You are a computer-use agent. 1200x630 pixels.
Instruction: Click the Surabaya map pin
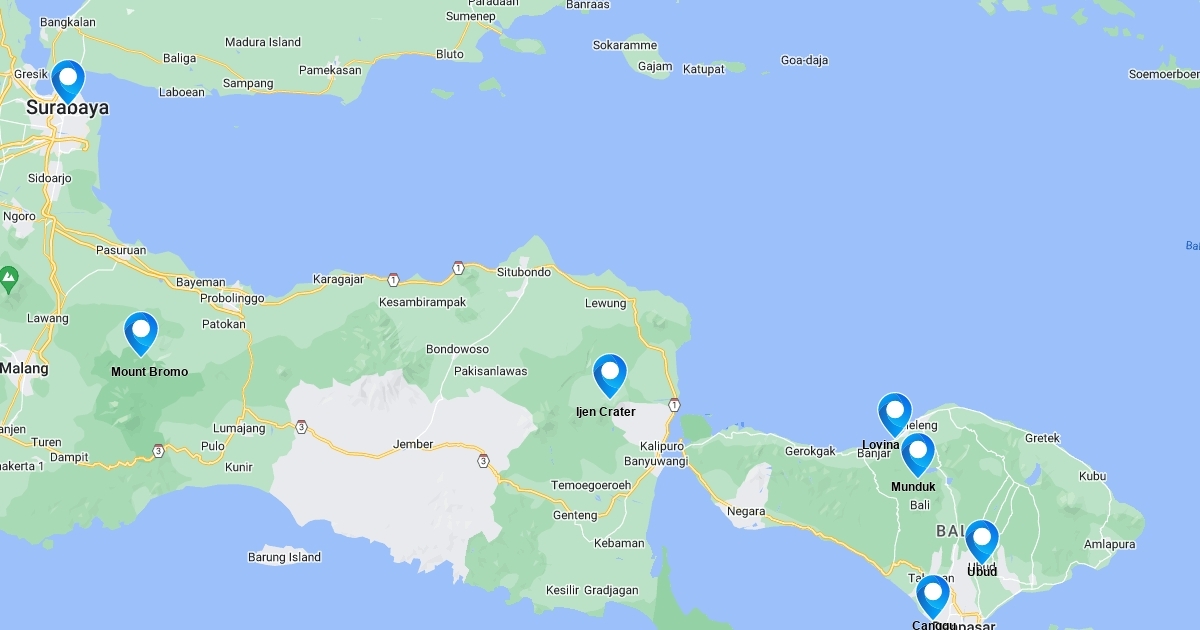pos(68,80)
